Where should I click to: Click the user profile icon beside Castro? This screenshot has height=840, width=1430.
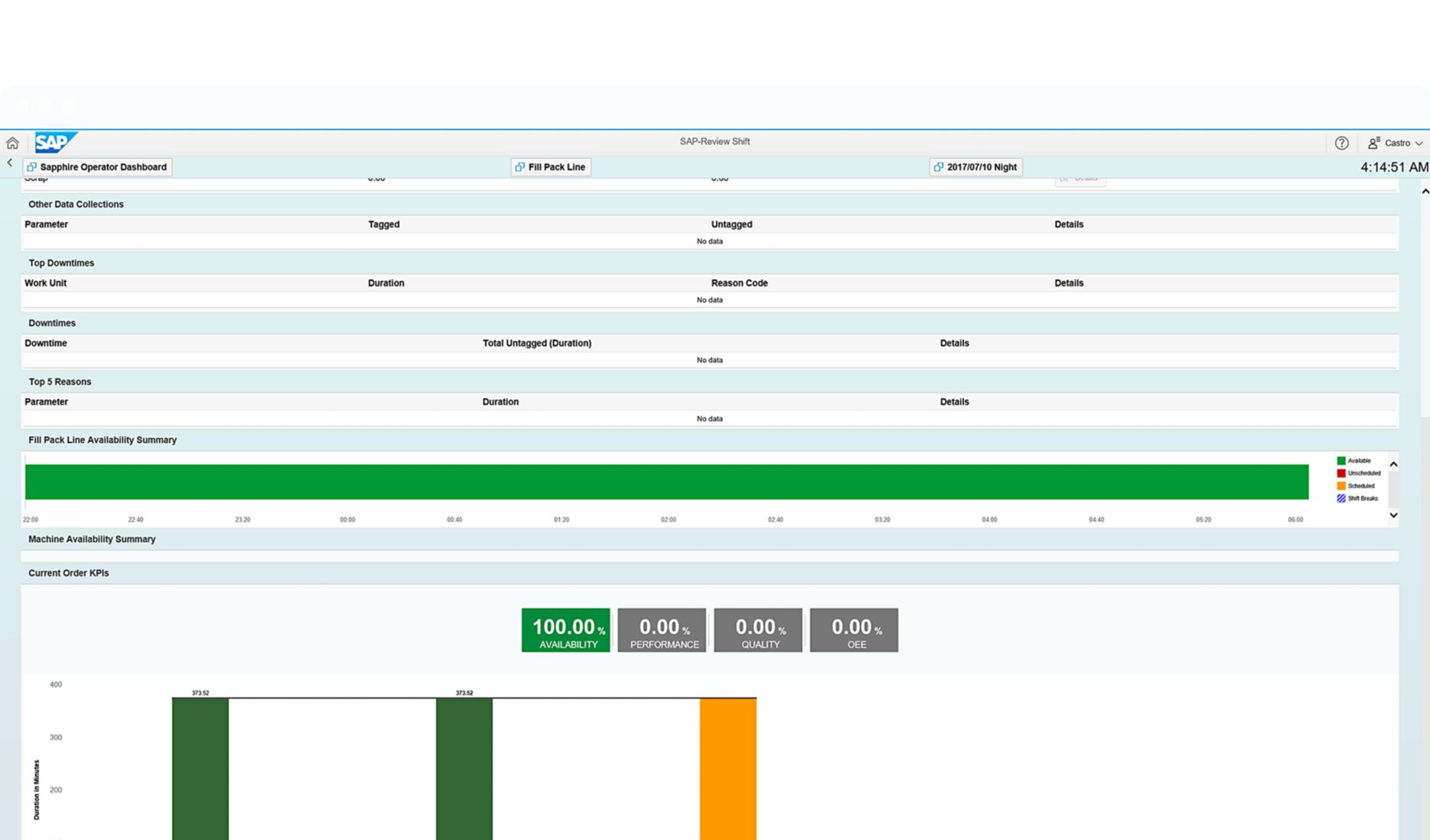tap(1371, 142)
